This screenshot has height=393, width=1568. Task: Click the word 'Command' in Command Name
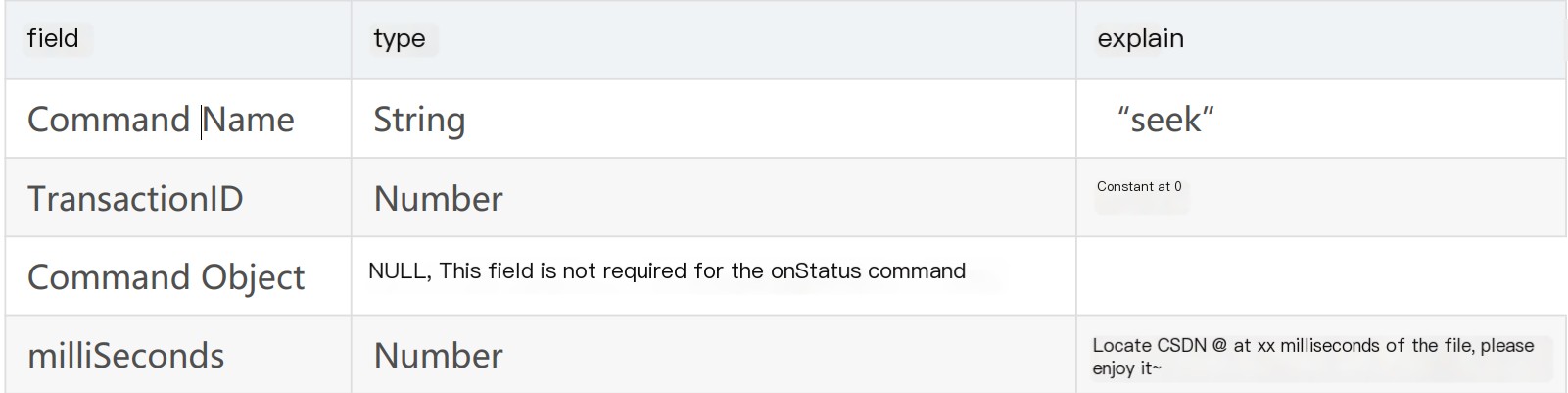pyautogui.click(x=108, y=120)
